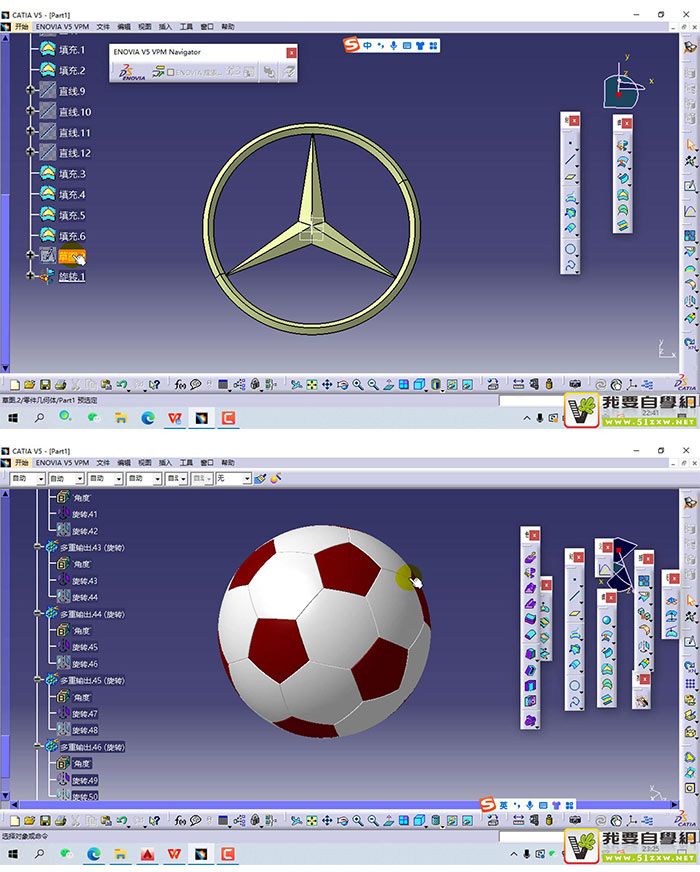This screenshot has height=872, width=700.
Task: Collapse 多重输出.43 (旋转) node
Action: [x=37, y=547]
